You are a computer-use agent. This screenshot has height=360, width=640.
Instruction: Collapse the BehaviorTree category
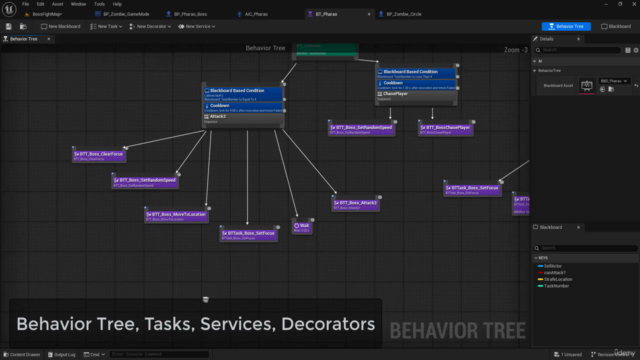(x=535, y=71)
